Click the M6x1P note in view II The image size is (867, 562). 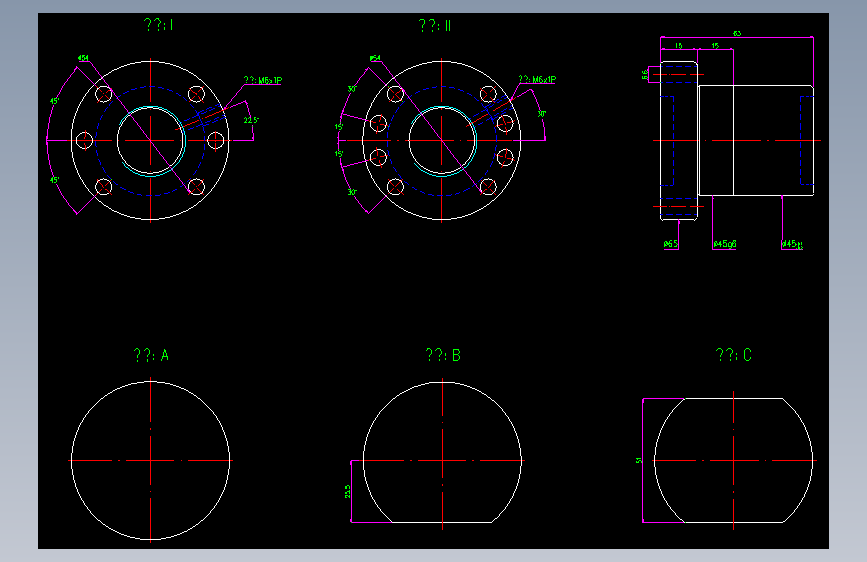click(x=537, y=79)
